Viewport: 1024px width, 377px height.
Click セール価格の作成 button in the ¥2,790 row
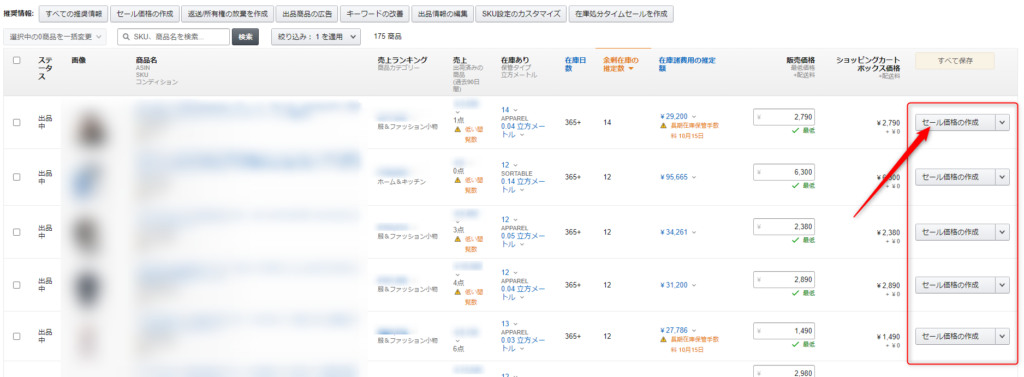click(x=955, y=122)
